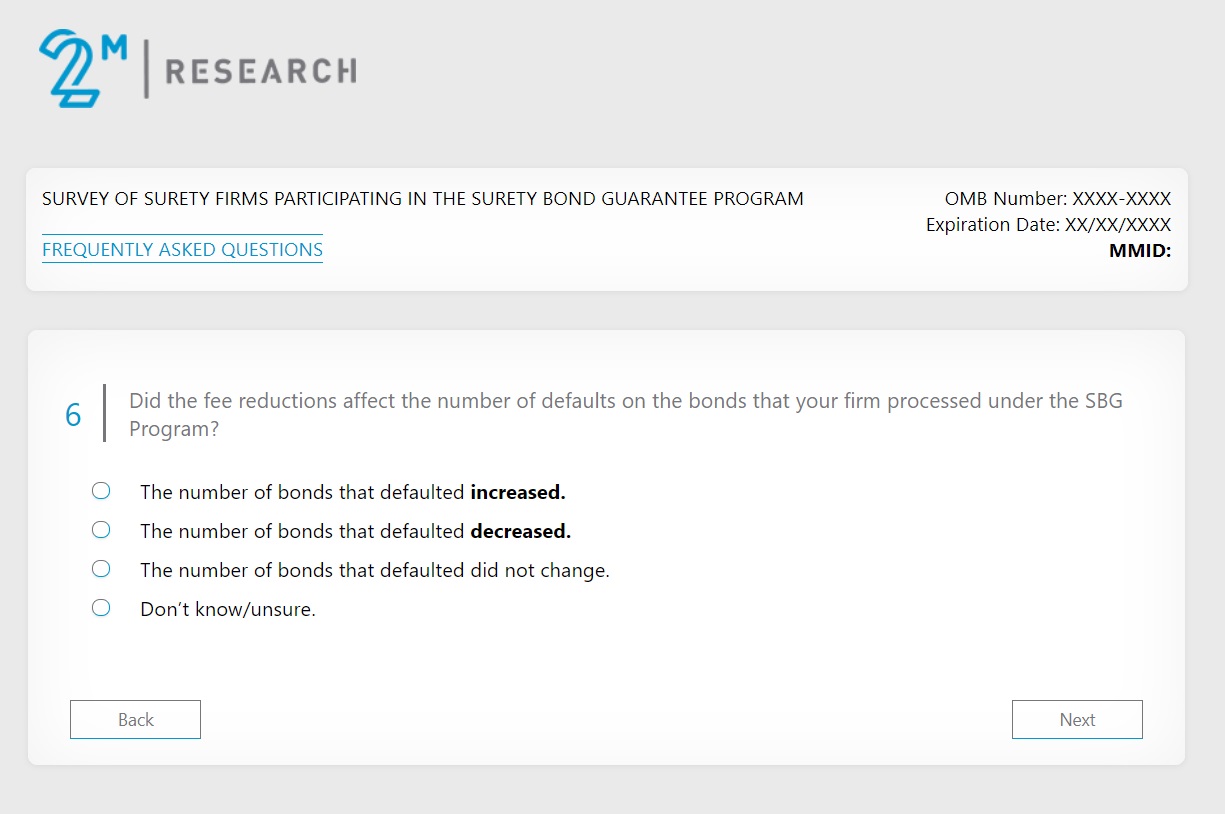Click the blue question number 6
Image resolution: width=1225 pixels, height=814 pixels.
73,415
